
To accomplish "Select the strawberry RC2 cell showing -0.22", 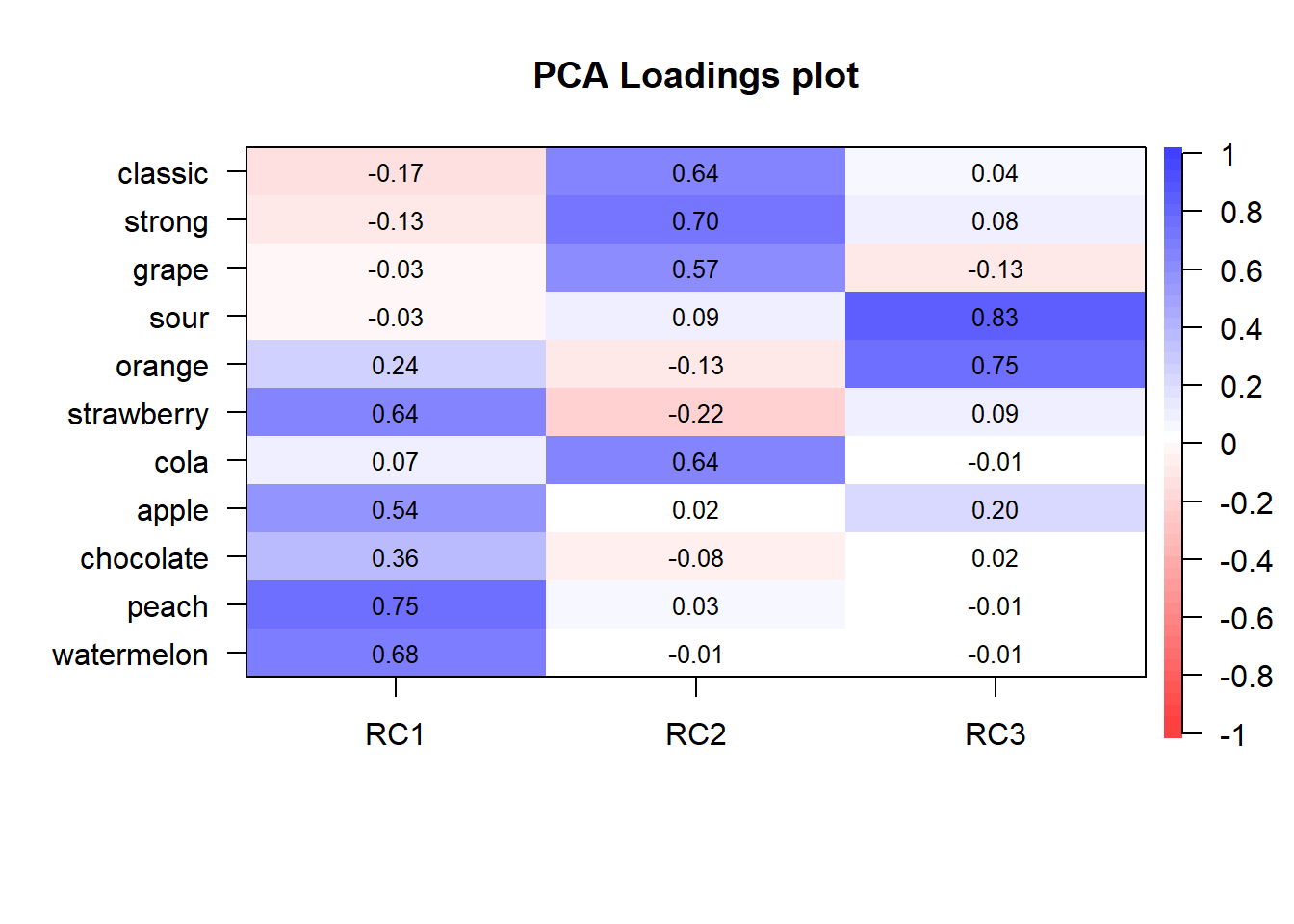I will pyautogui.click(x=695, y=414).
